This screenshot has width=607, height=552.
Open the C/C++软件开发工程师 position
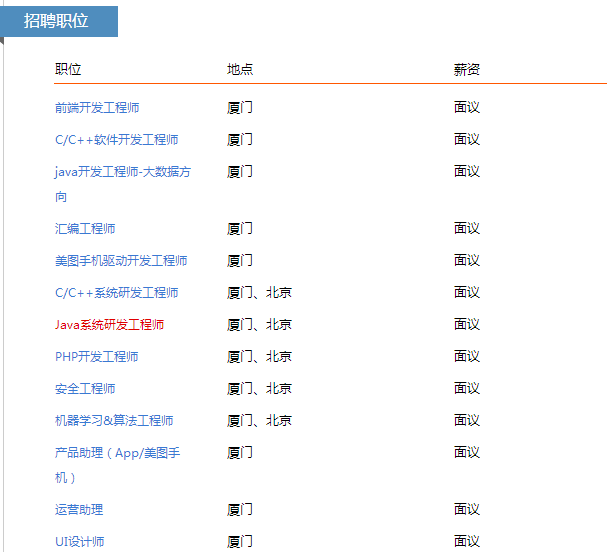point(117,140)
